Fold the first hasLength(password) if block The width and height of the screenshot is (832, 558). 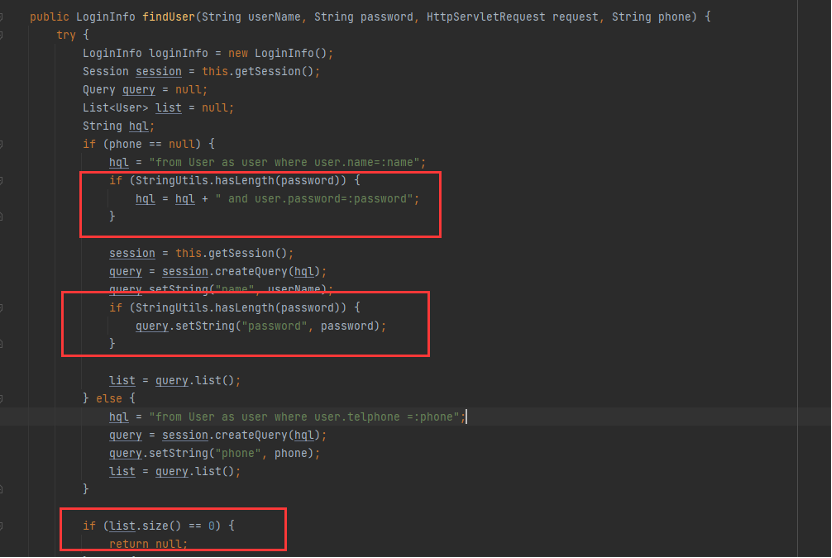pos(3,180)
